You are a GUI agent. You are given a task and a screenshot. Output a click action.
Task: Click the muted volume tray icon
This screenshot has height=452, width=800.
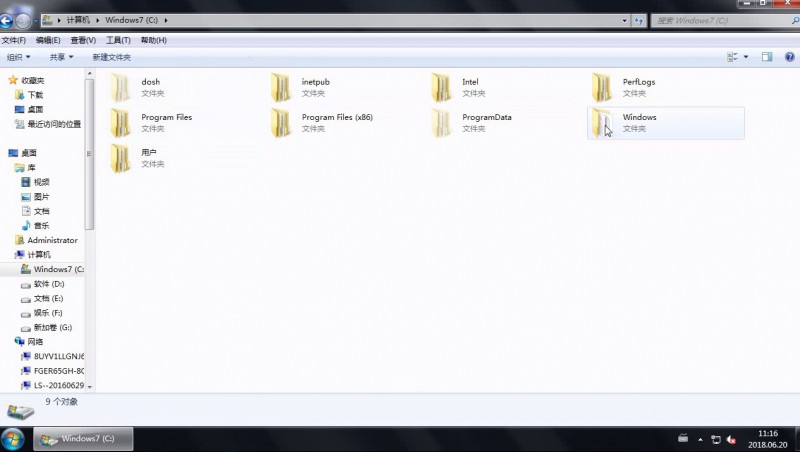pyautogui.click(x=731, y=439)
